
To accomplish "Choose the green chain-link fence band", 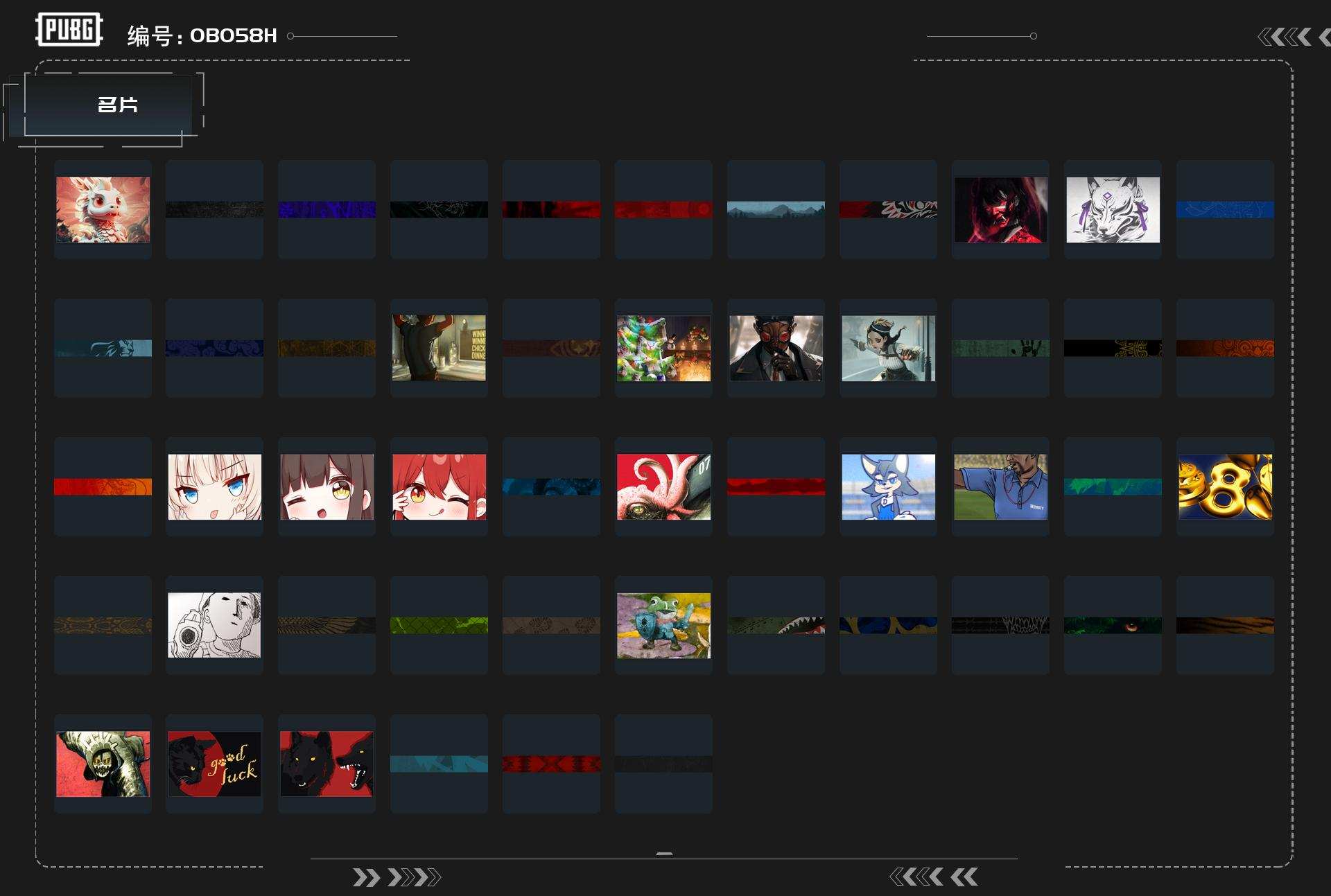I will click(x=440, y=625).
